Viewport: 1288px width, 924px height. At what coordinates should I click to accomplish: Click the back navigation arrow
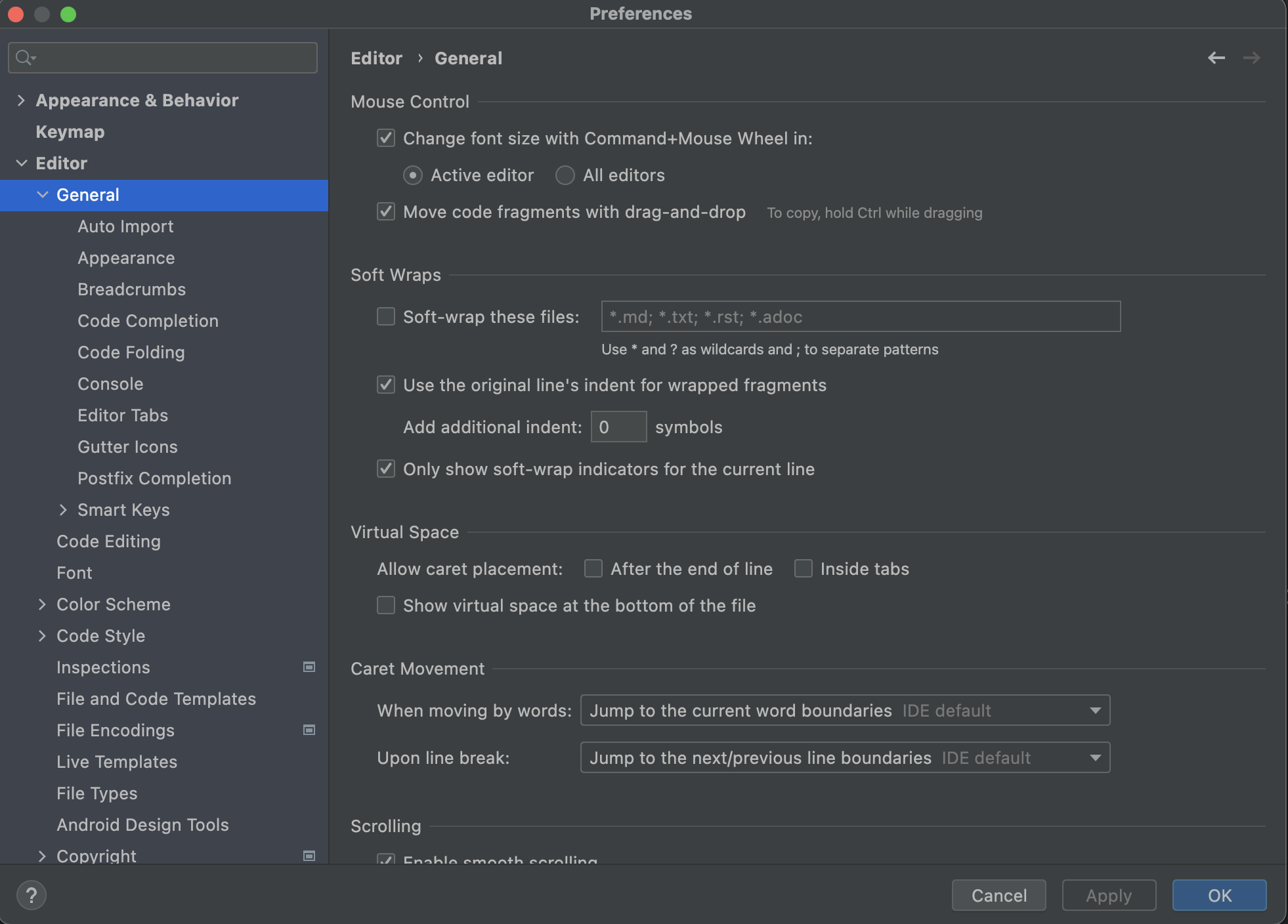click(1216, 58)
